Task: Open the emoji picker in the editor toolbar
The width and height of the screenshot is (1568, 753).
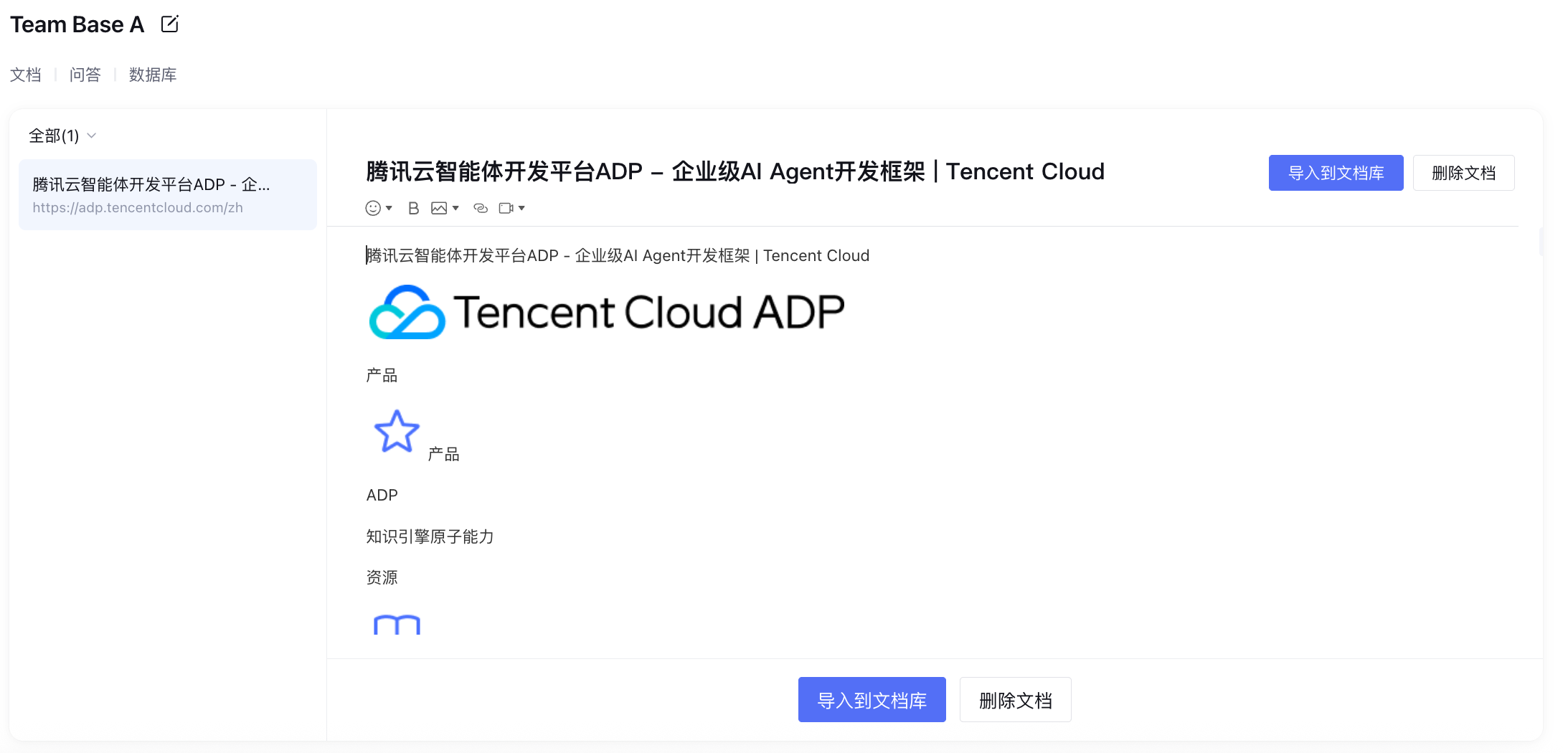Action: point(378,208)
